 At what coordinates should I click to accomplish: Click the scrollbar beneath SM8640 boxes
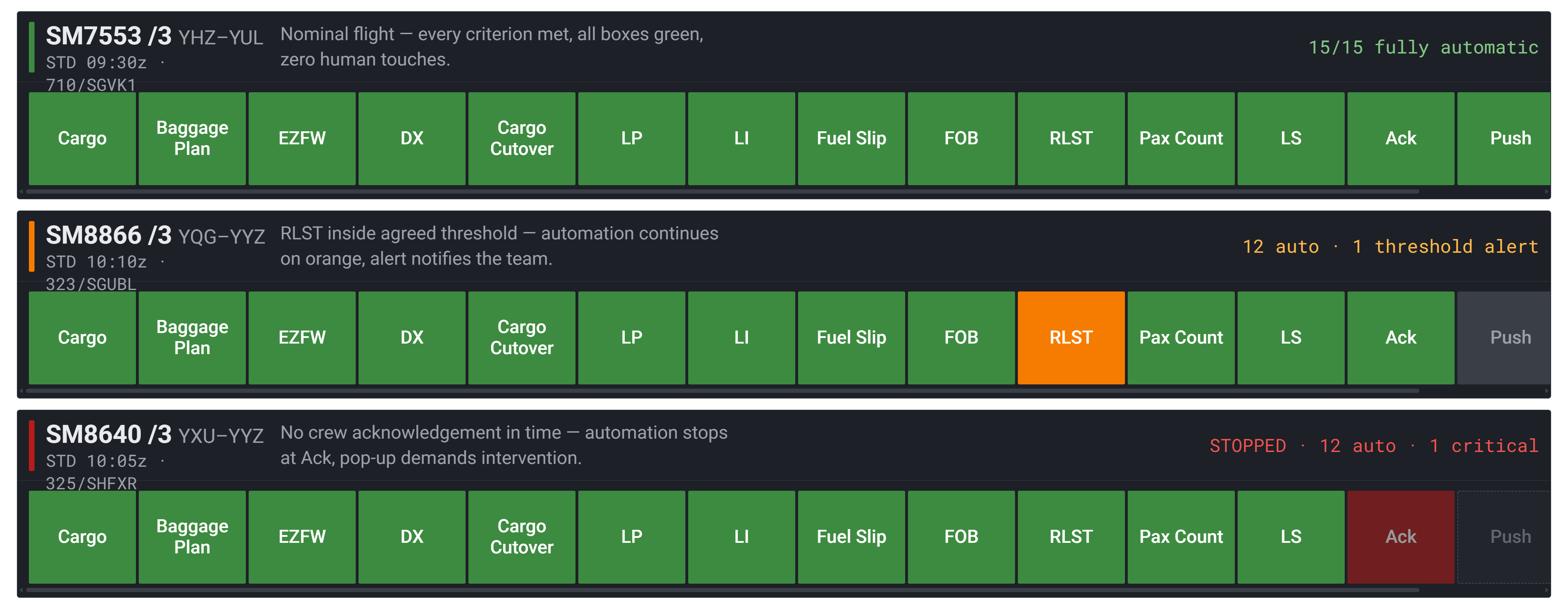pos(722,590)
